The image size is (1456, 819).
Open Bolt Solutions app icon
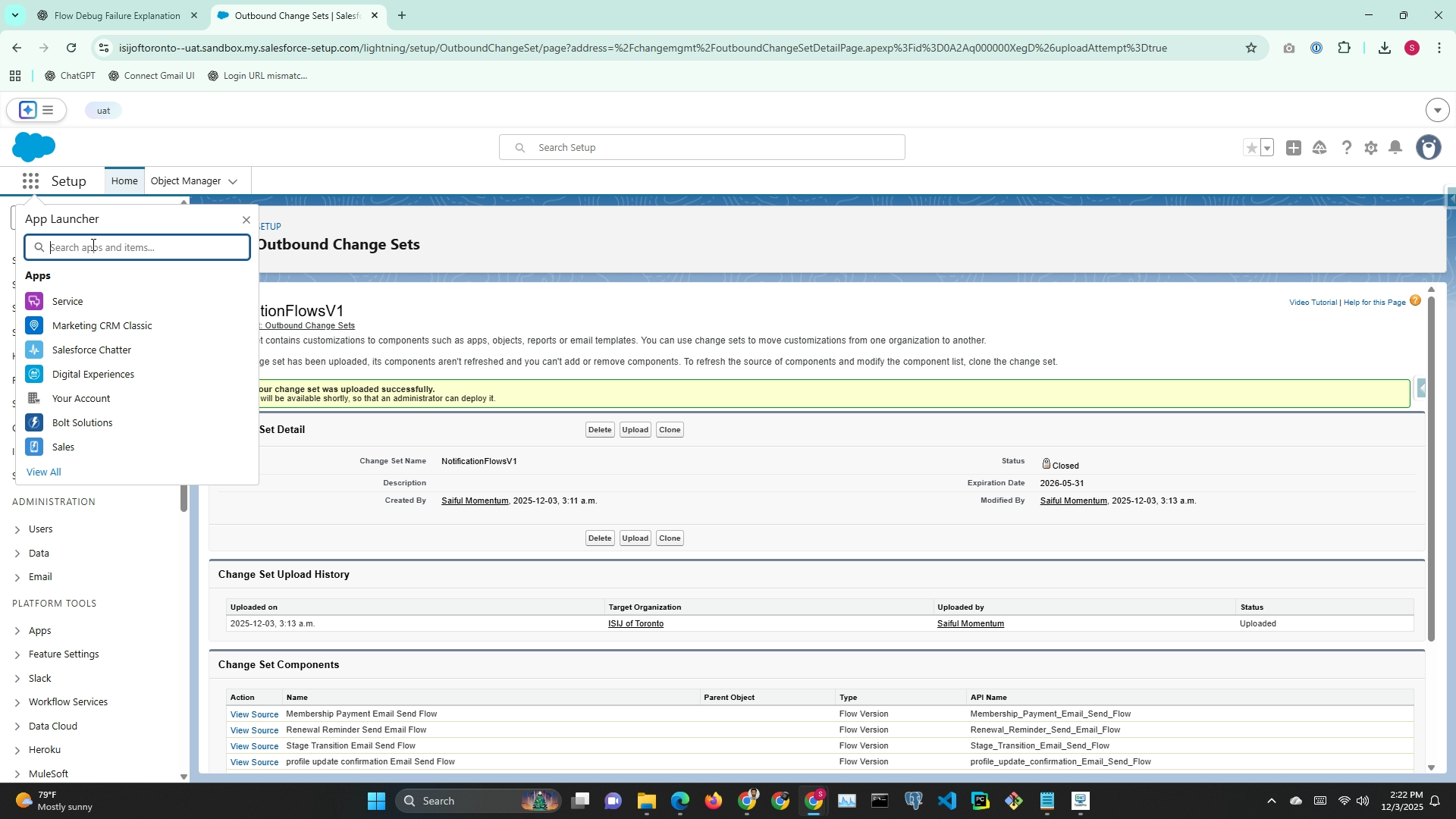point(34,423)
